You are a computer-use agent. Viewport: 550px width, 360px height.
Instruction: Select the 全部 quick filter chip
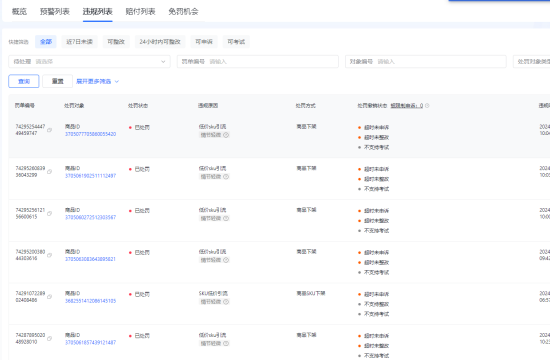click(46, 42)
